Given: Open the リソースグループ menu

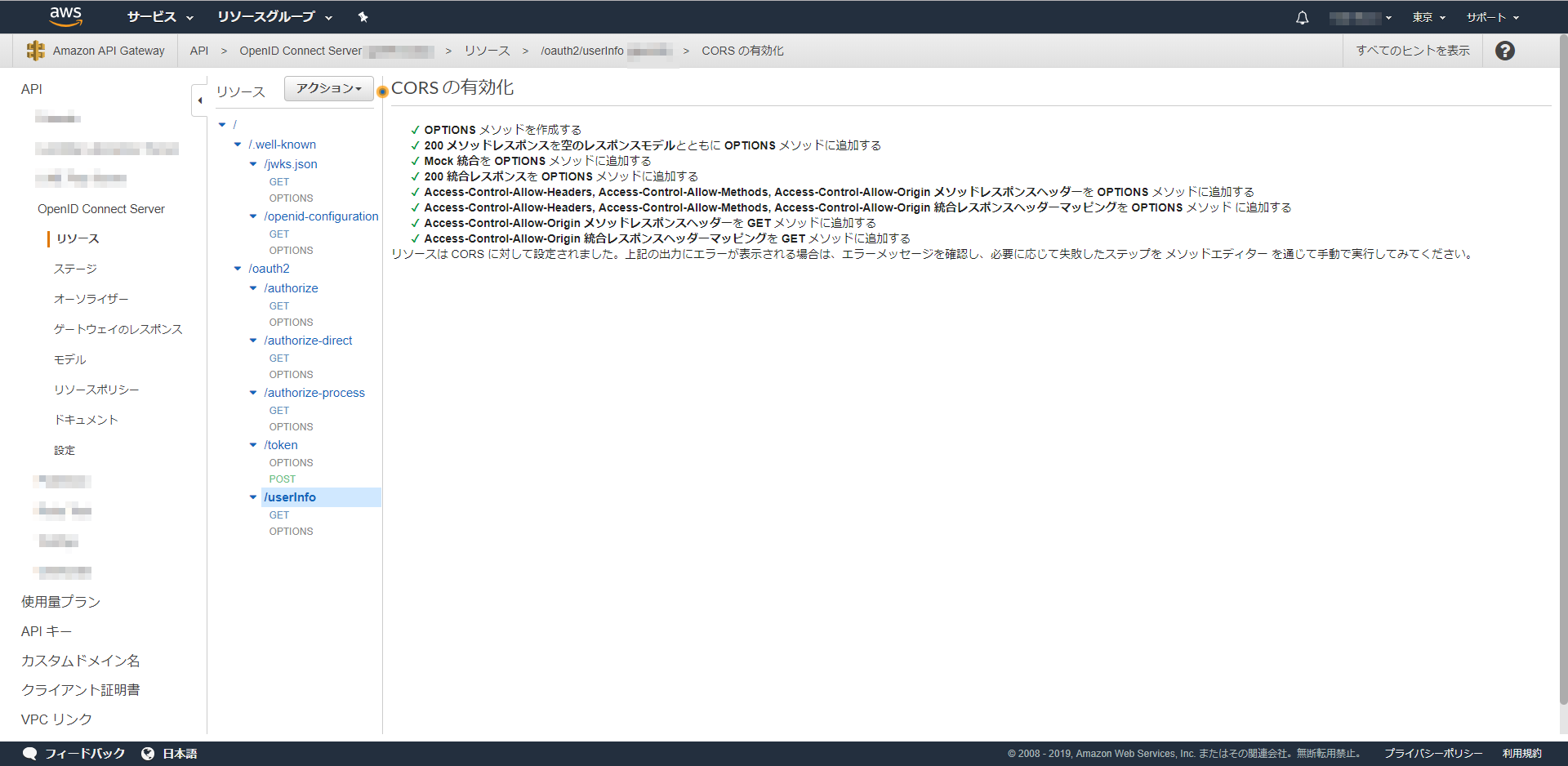Looking at the screenshot, I should [274, 17].
